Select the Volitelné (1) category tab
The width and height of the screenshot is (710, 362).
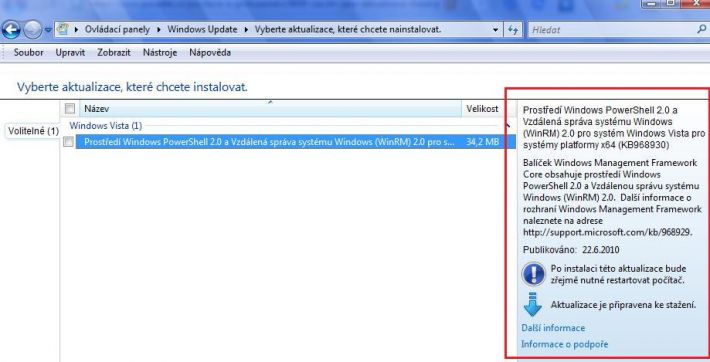[34, 131]
